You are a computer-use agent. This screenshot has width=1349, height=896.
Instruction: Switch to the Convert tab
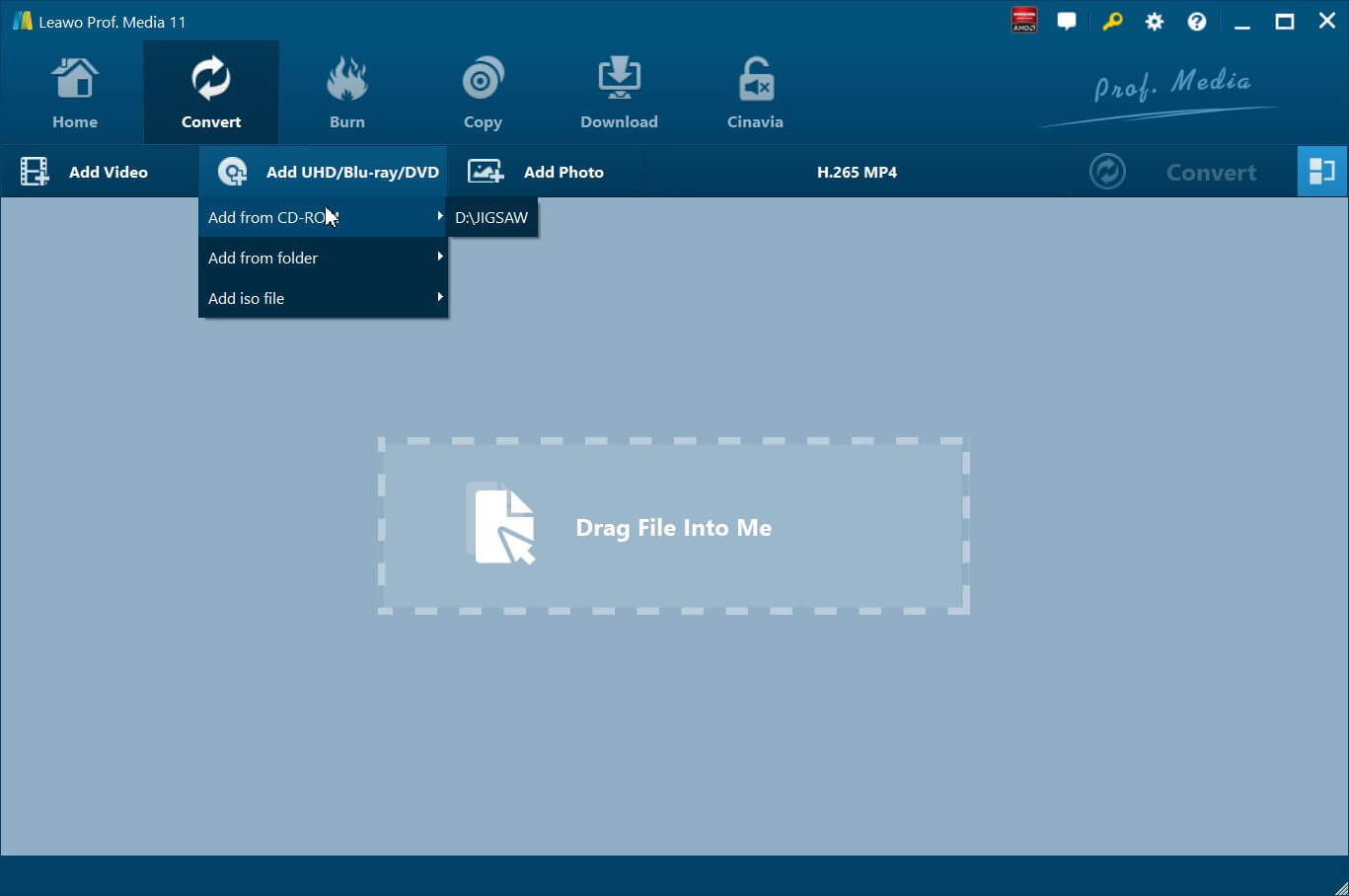click(x=210, y=91)
